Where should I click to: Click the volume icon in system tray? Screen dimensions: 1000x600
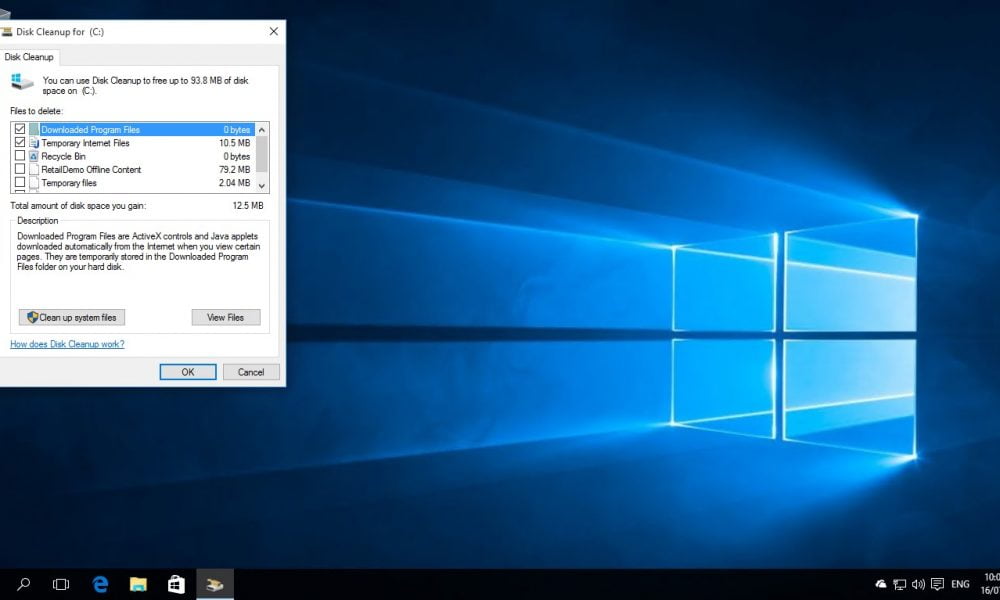[x=916, y=583]
